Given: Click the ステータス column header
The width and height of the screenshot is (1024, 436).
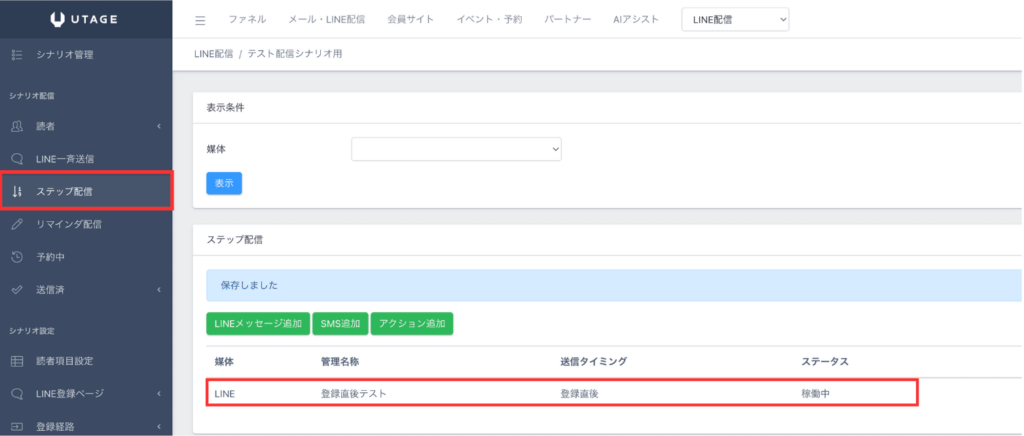Looking at the screenshot, I should pyautogui.click(x=825, y=362).
